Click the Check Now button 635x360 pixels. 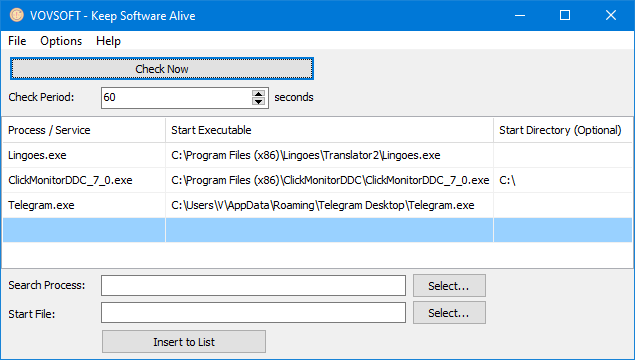click(162, 69)
